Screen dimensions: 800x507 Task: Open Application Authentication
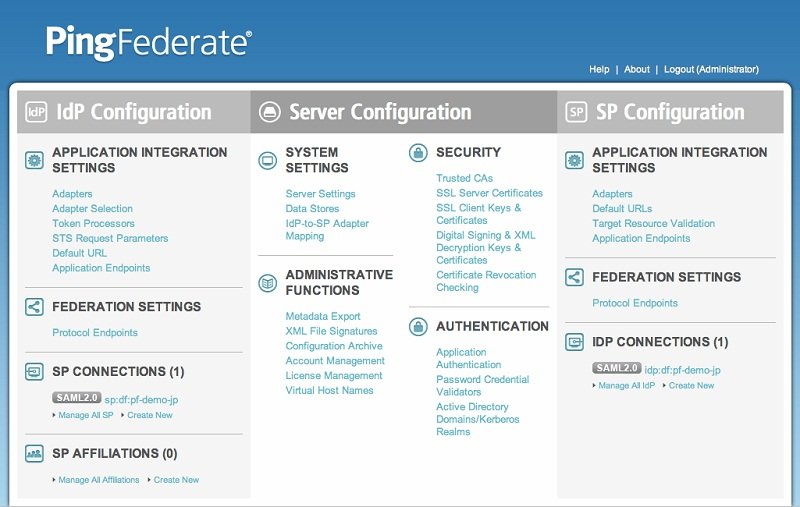click(x=468, y=359)
